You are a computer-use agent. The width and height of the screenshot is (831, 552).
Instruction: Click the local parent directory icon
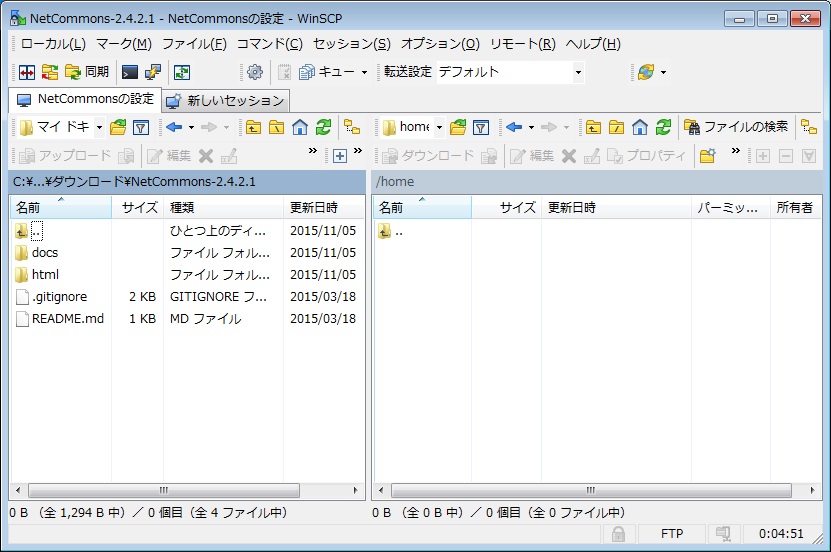pos(253,127)
